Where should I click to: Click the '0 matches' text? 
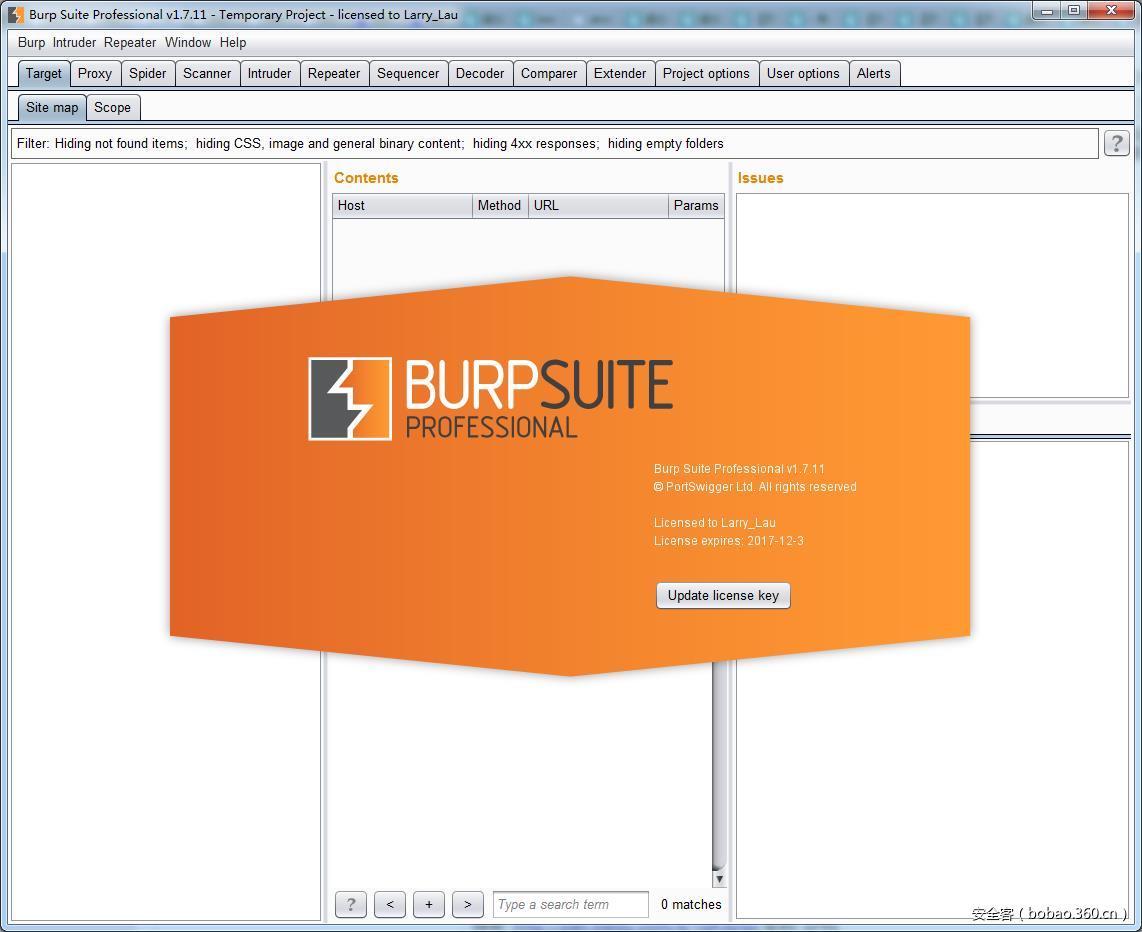pos(691,904)
